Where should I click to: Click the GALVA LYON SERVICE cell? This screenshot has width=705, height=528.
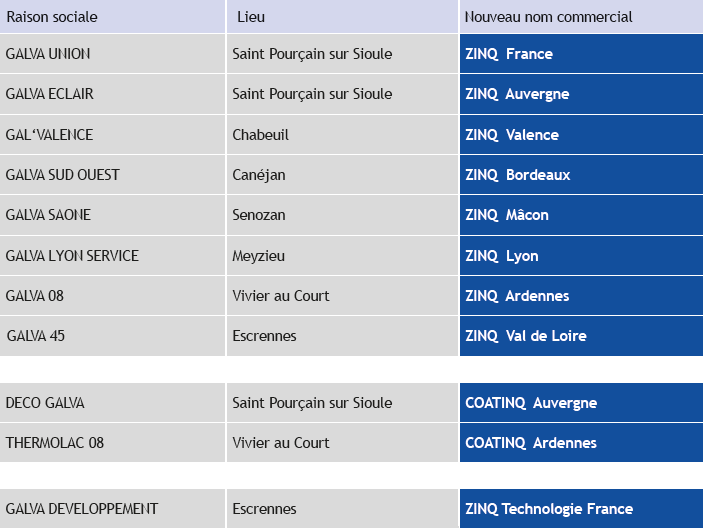pos(112,255)
